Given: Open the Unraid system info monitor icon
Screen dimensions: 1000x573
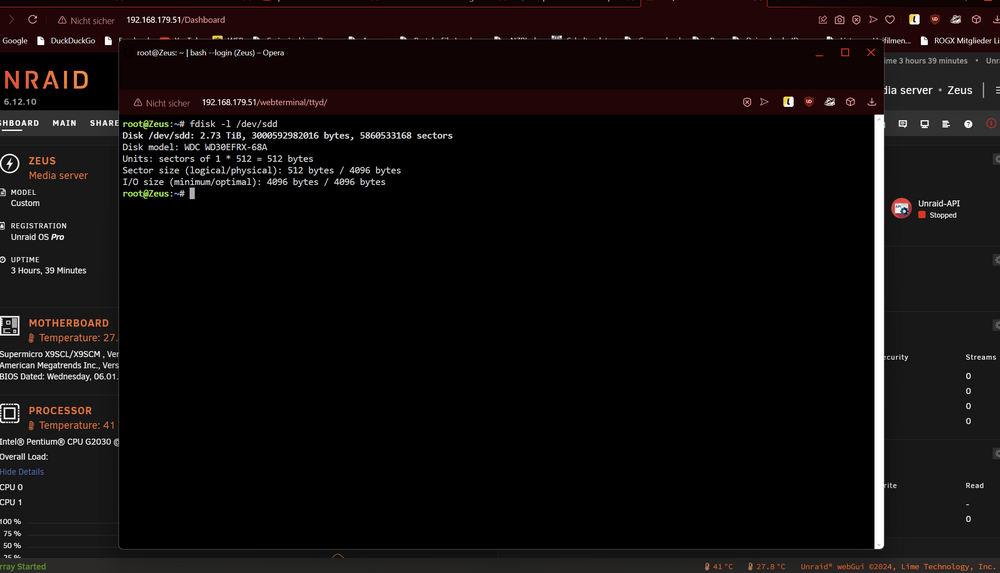Looking at the screenshot, I should [x=924, y=124].
